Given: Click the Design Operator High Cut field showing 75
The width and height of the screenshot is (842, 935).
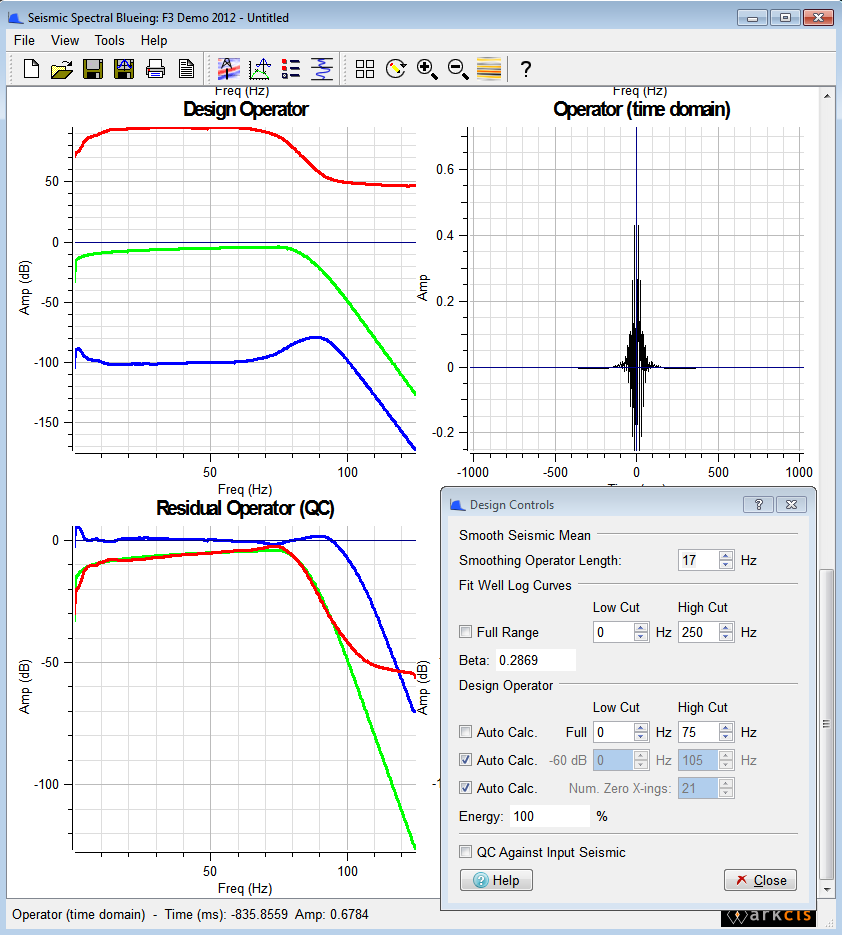Looking at the screenshot, I should click(x=698, y=732).
